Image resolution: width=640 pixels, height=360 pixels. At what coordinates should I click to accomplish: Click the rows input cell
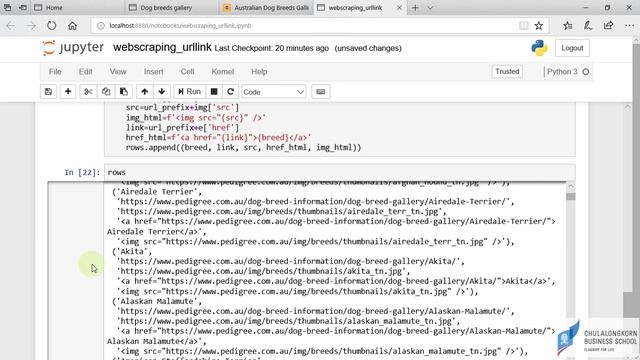[340, 172]
